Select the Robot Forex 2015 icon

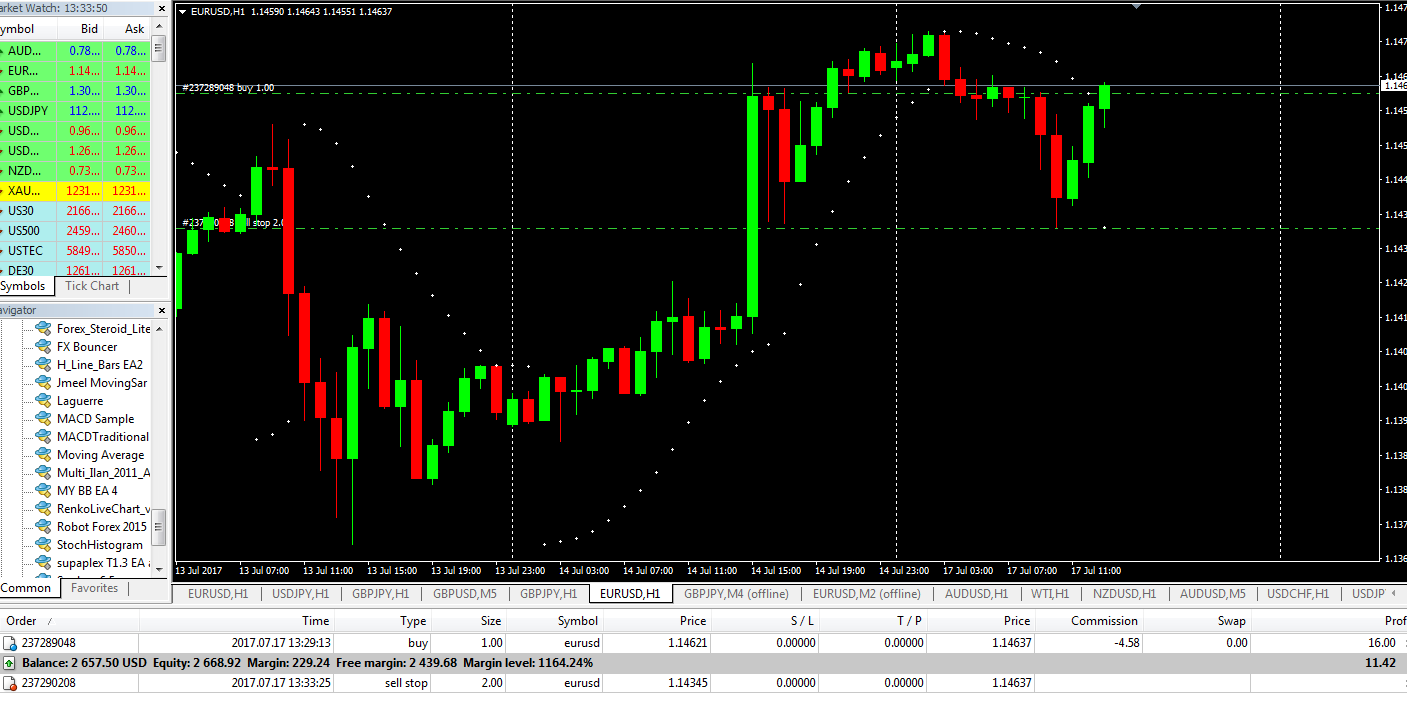[43, 526]
